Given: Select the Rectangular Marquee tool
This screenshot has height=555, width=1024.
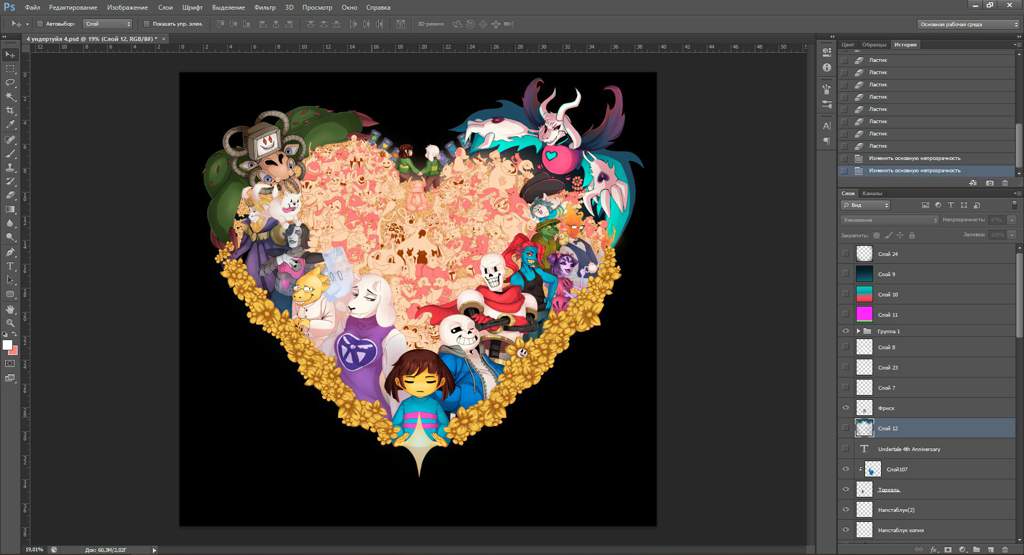Looking at the screenshot, I should click(10, 69).
